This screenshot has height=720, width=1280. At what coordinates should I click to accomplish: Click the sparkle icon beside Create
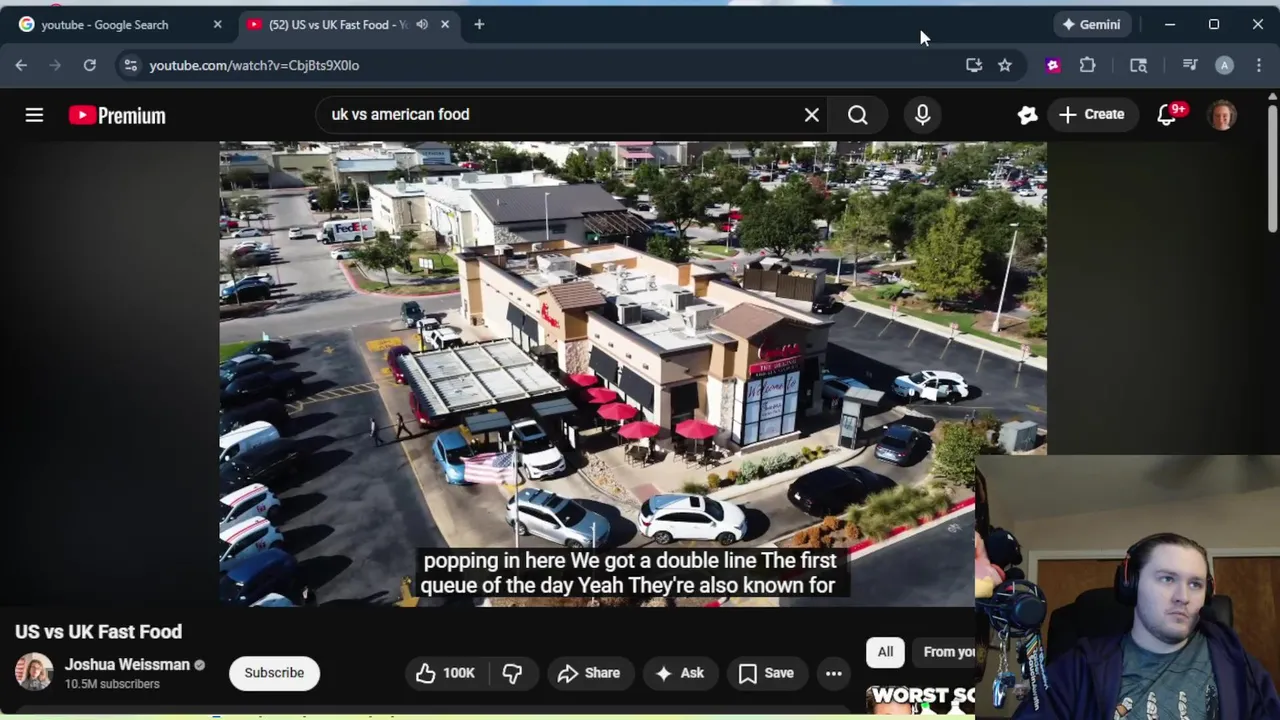click(1027, 115)
